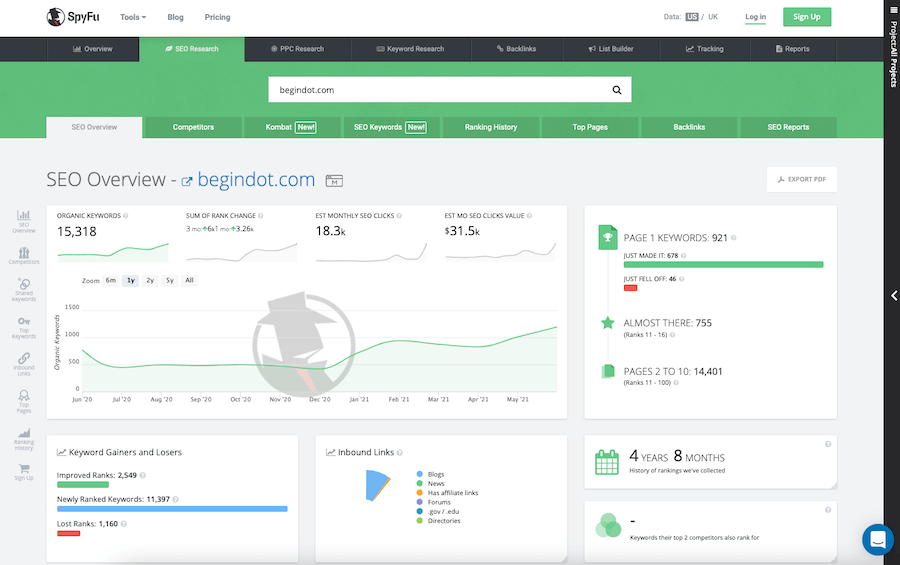
Task: Click help icon beside Est Monthly SEO Clicks
Action: pyautogui.click(x=399, y=216)
